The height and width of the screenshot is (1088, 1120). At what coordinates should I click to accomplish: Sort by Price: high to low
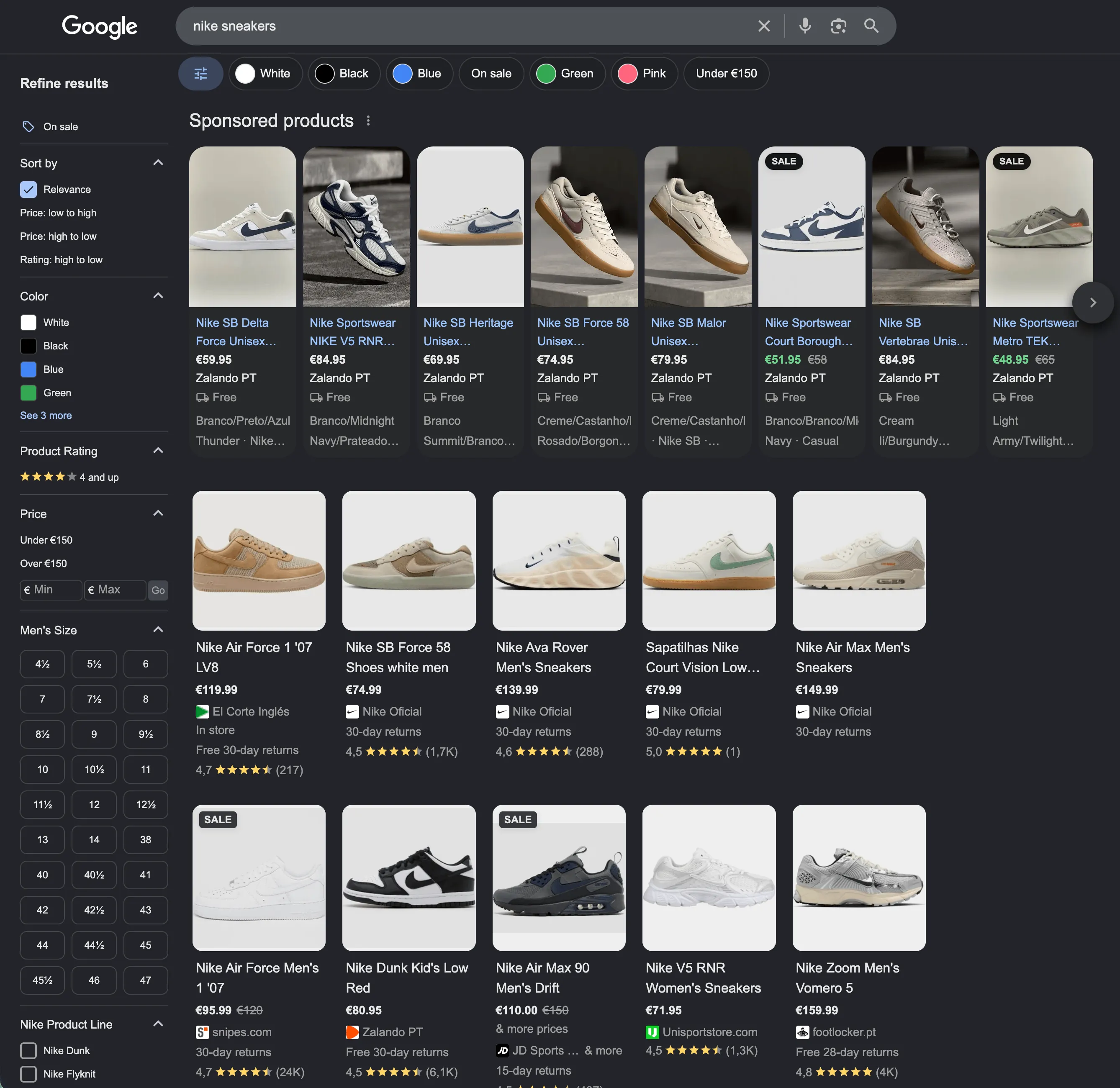tap(58, 236)
